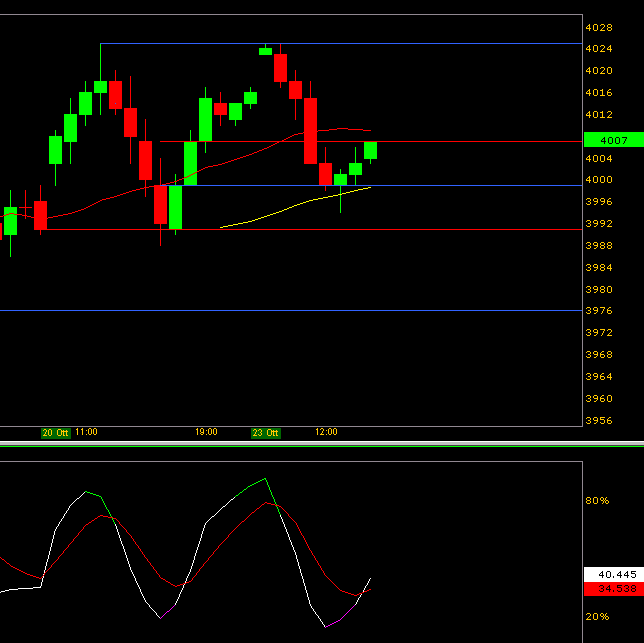Click the 3960 price axis label

coord(598,398)
